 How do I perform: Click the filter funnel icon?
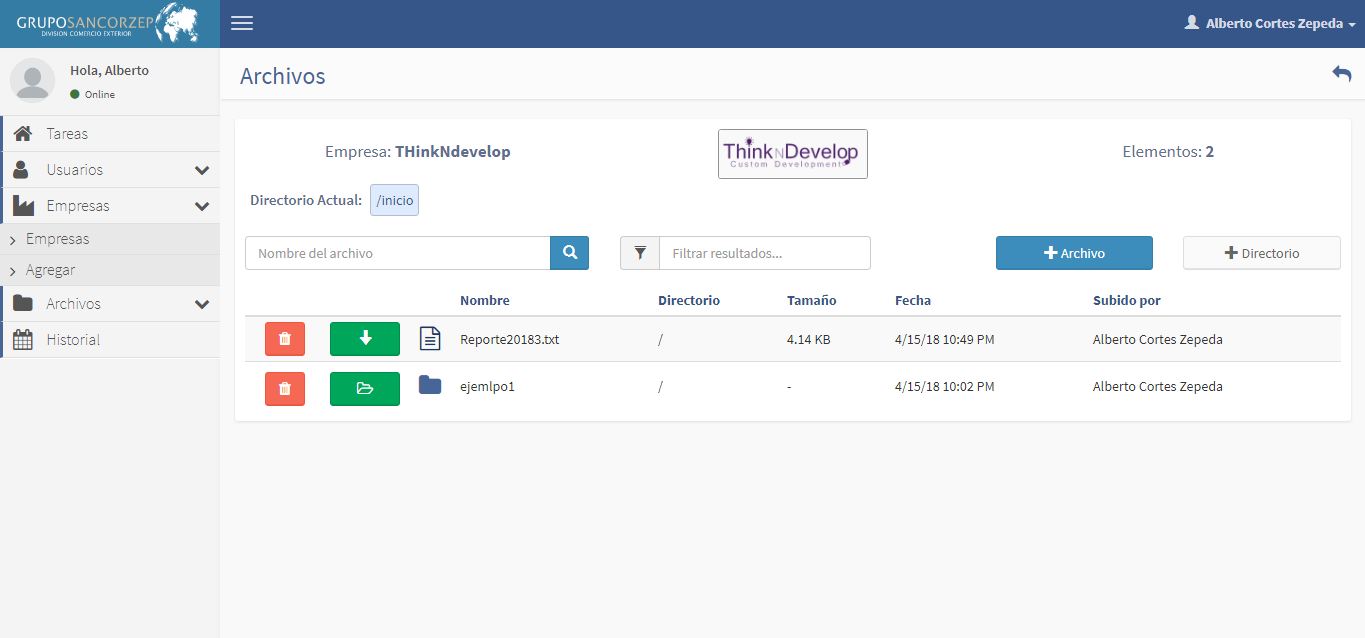pos(640,253)
